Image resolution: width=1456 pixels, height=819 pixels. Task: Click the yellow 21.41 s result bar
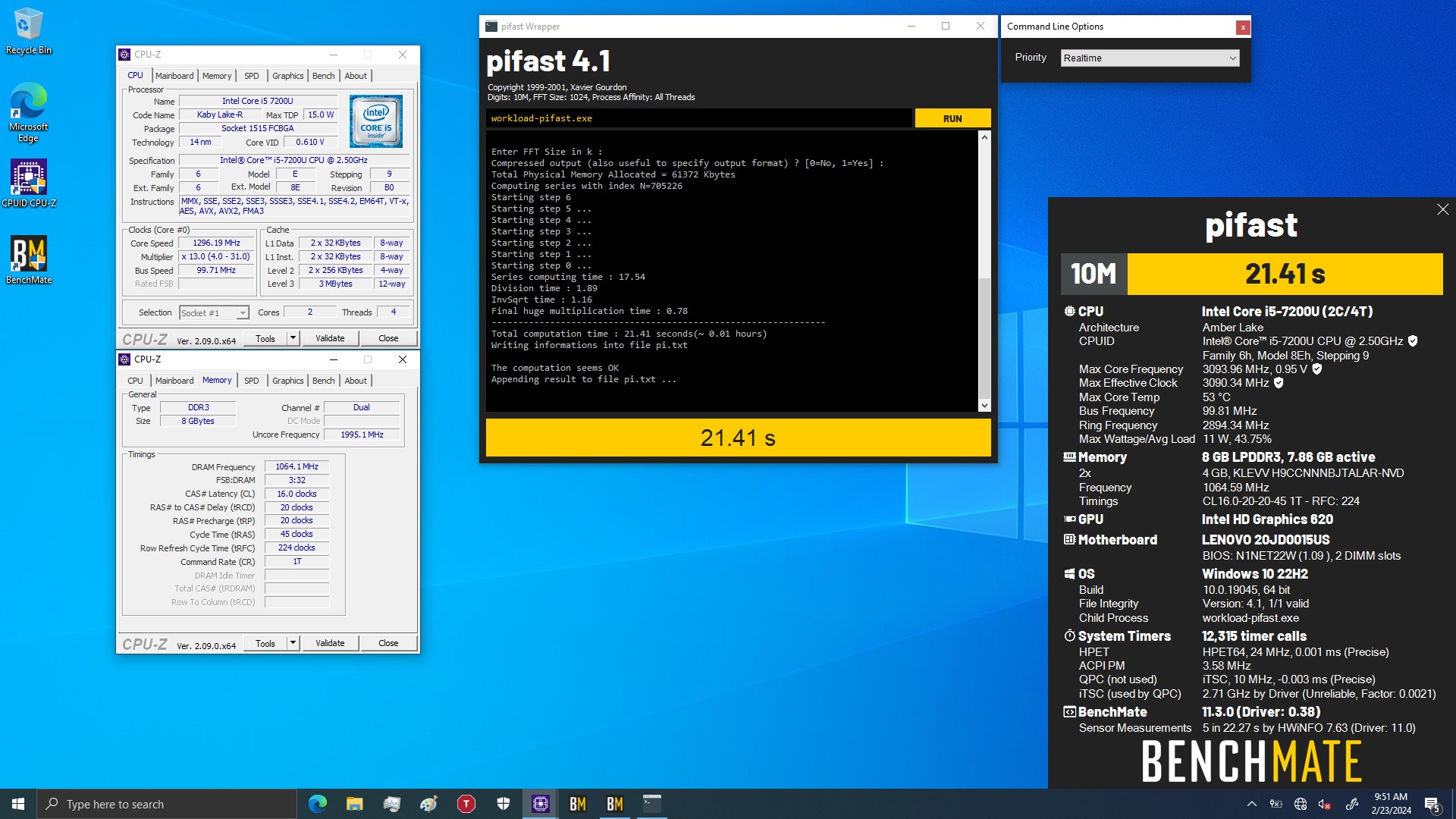click(x=738, y=438)
